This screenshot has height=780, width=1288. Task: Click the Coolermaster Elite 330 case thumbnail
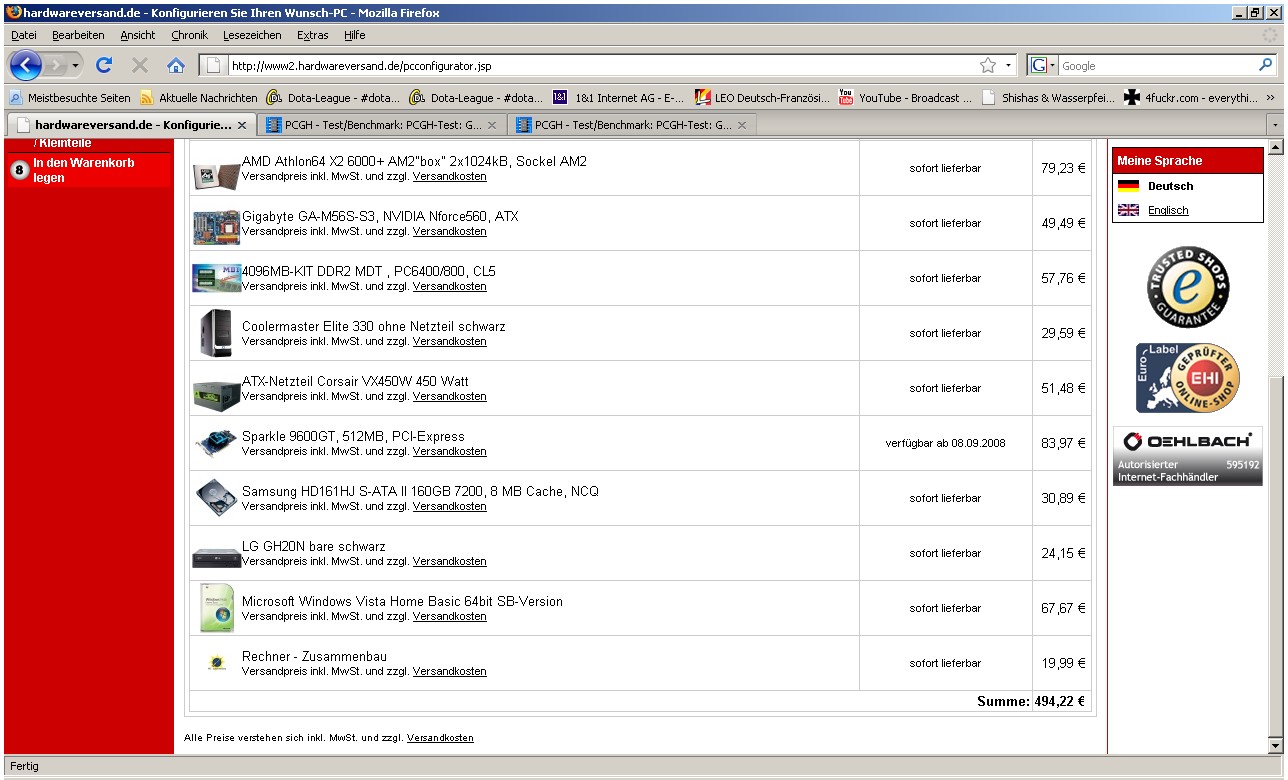(216, 333)
